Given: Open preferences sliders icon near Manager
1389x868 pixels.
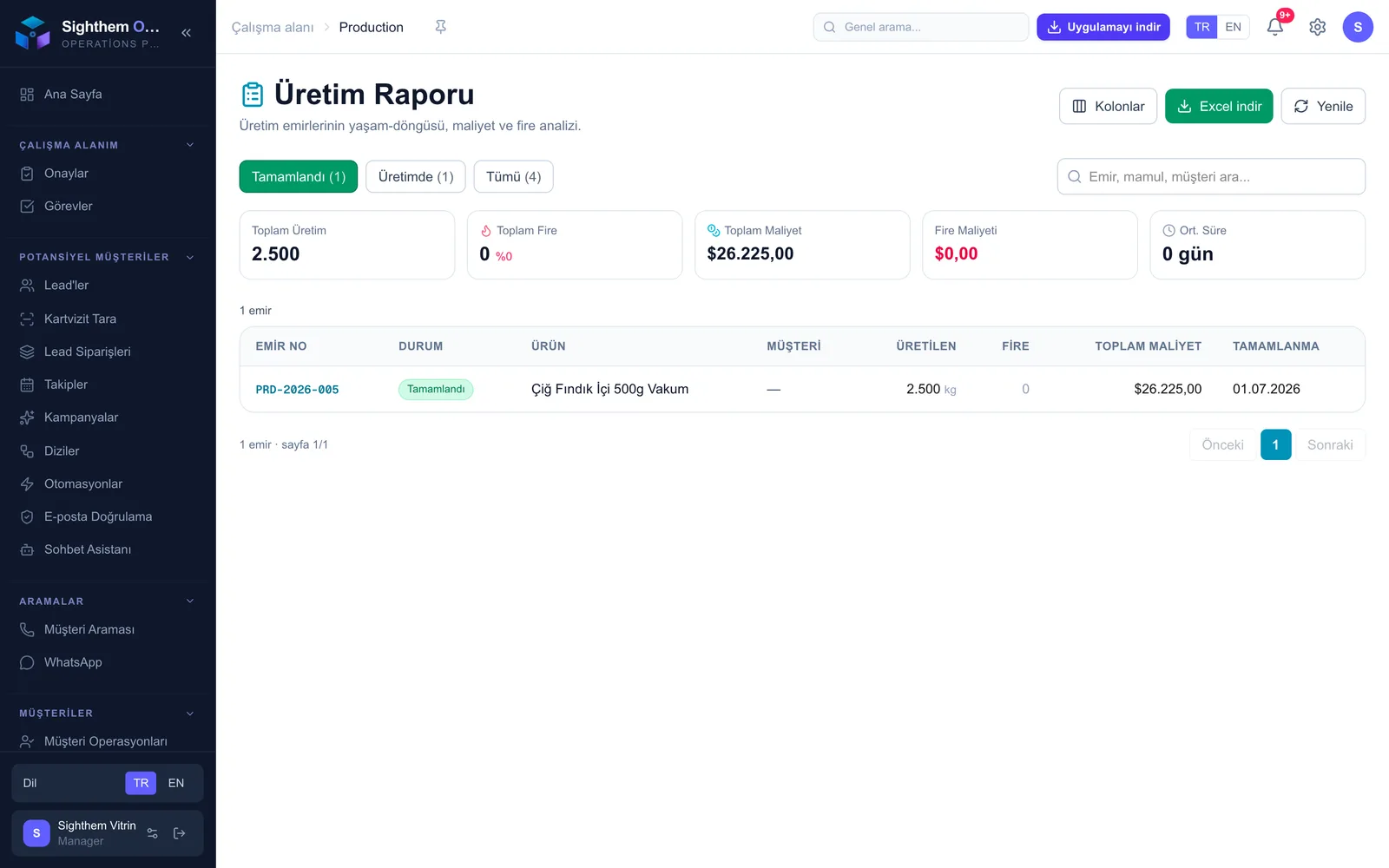Looking at the screenshot, I should [x=153, y=833].
